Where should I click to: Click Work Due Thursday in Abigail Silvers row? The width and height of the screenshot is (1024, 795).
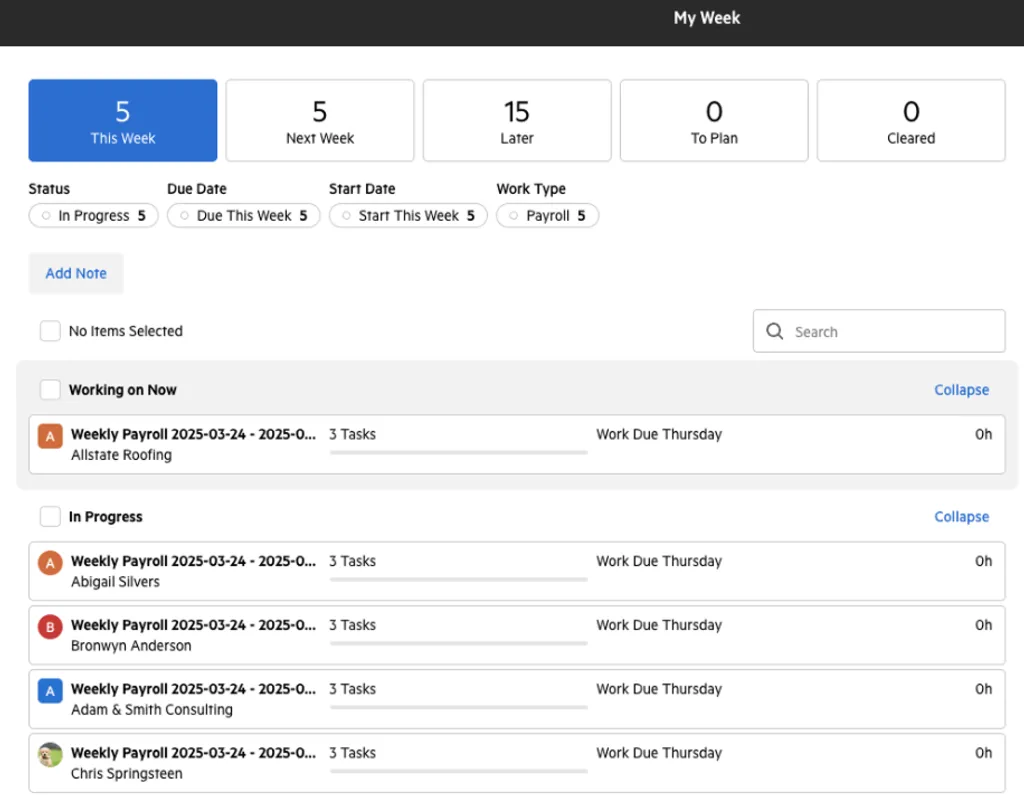tap(659, 561)
